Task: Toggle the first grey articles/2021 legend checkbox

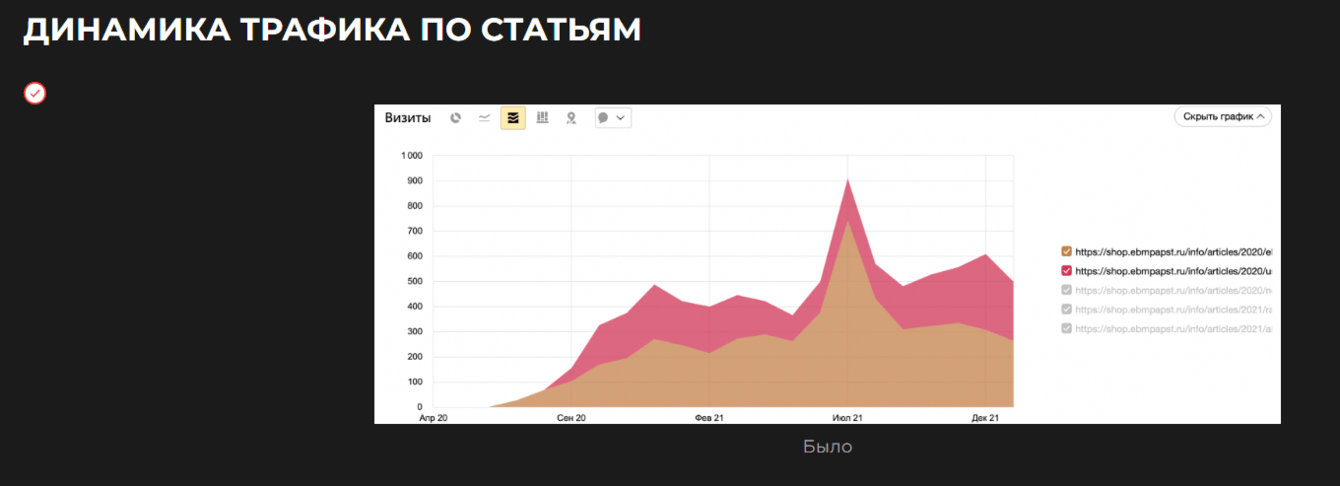Action: pos(1066,309)
